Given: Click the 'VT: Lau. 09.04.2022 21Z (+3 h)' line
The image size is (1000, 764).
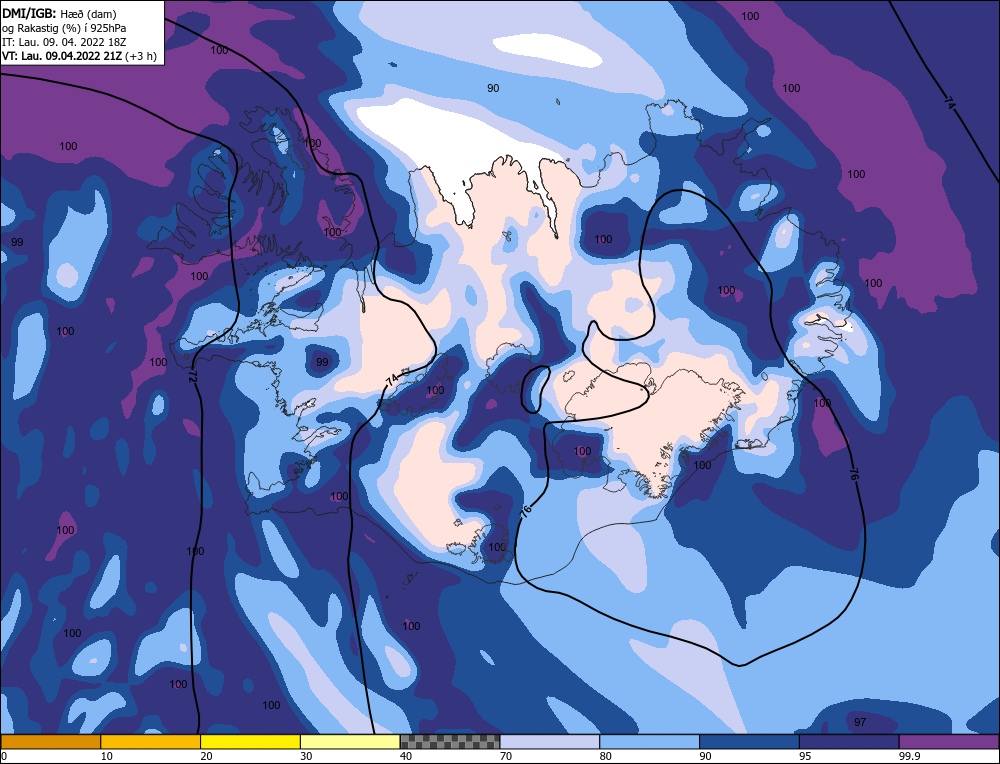Looking at the screenshot, I should point(79,56).
